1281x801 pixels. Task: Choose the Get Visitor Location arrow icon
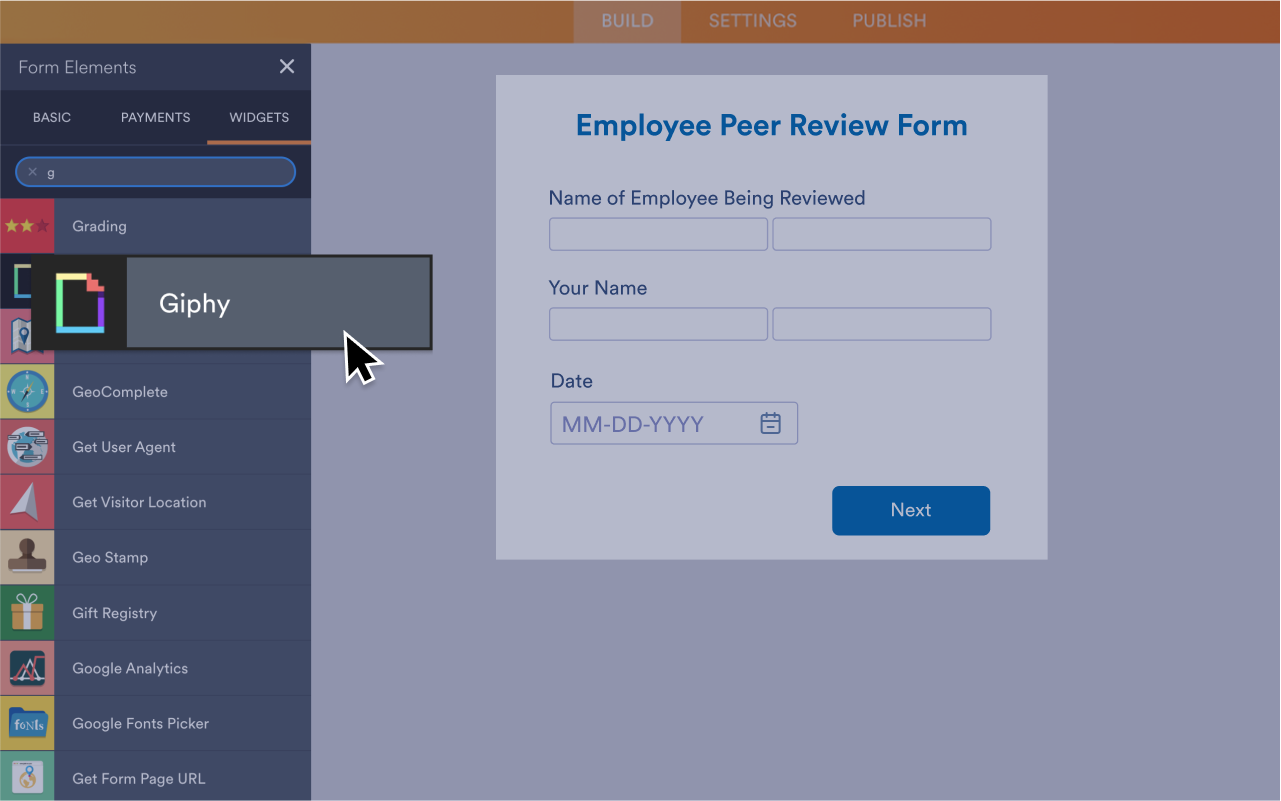[27, 502]
